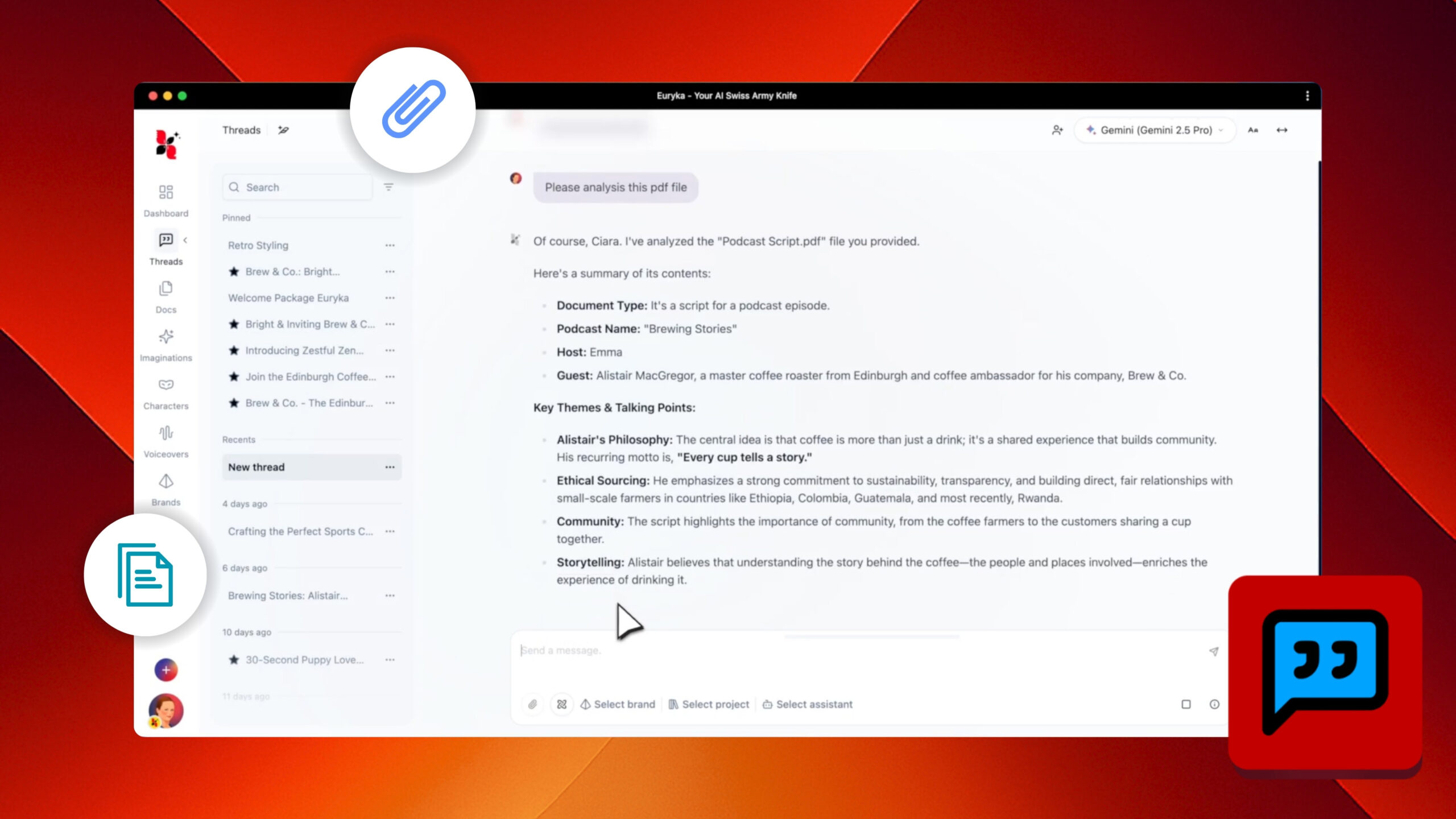Open Voiceovers waveform icon
This screenshot has height=819, width=1456.
(x=166, y=433)
